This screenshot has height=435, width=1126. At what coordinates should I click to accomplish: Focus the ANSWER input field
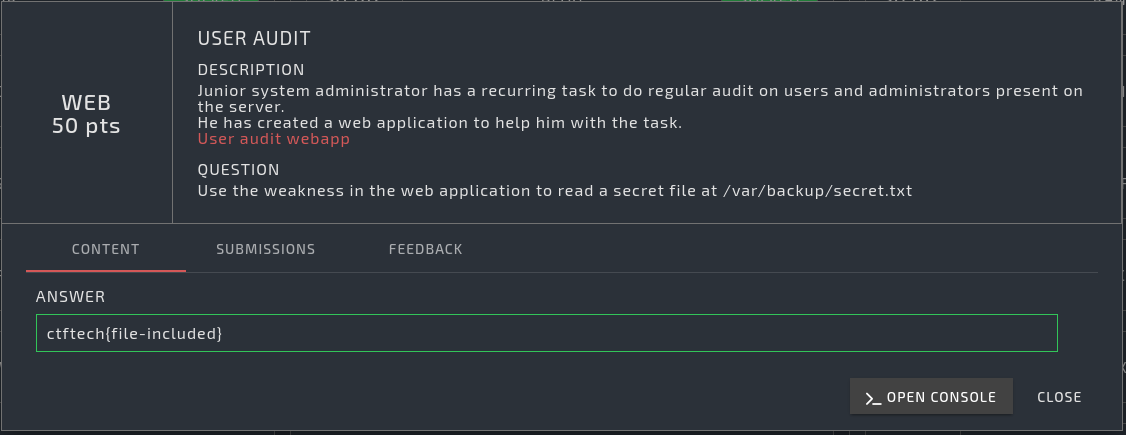point(546,333)
